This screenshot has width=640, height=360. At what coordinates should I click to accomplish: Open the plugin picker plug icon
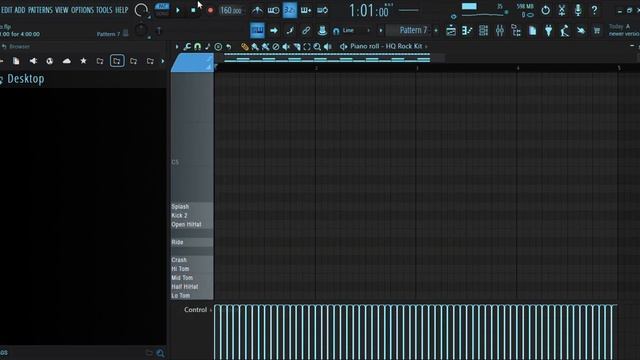(x=549, y=30)
